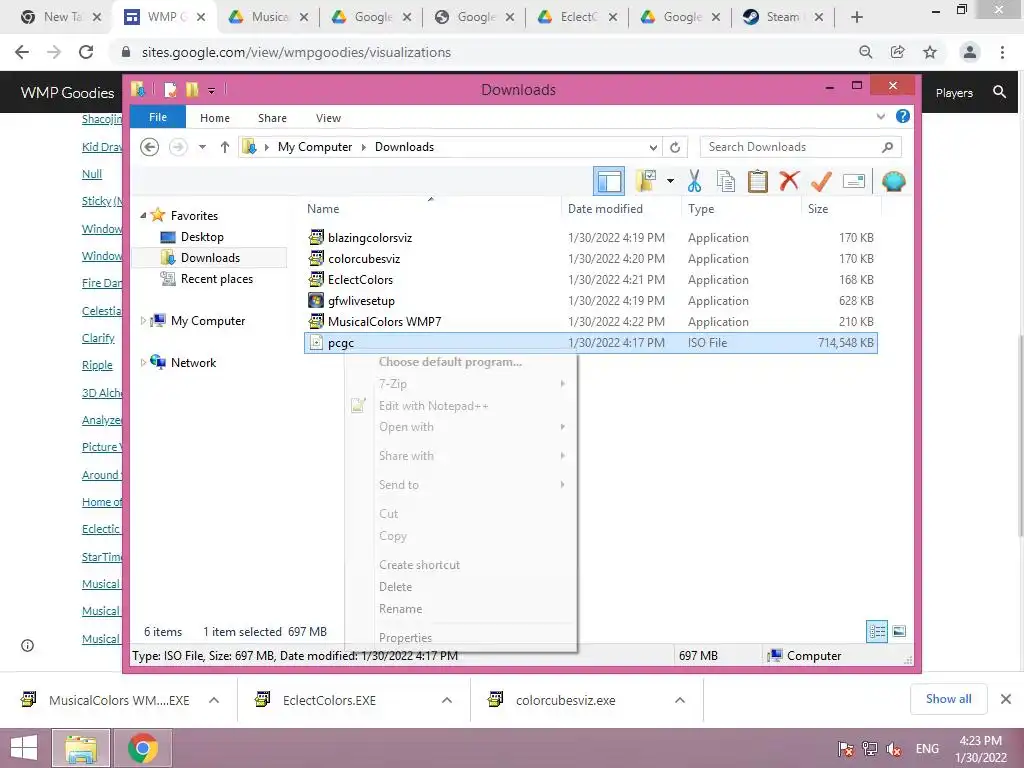Viewport: 1024px width, 768px height.
Task: Open options chevron for MusicalColors WM download
Action: click(x=214, y=700)
